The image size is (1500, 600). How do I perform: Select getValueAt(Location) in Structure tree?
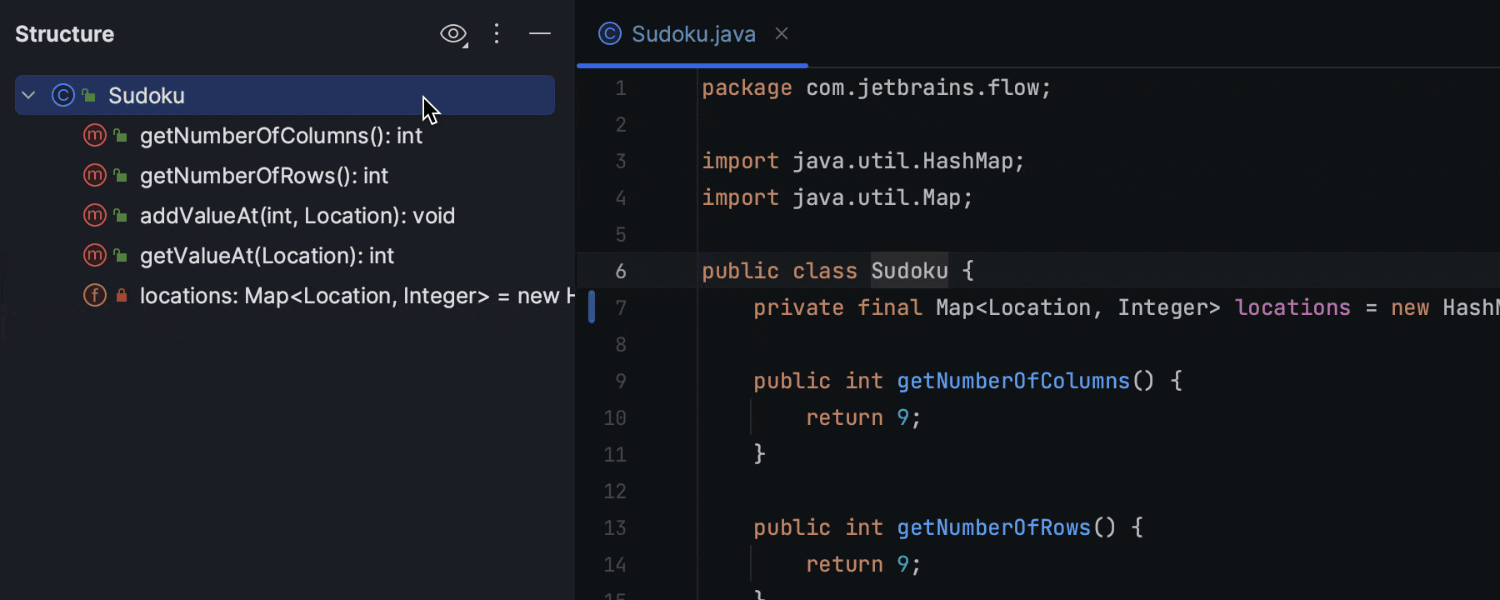point(267,256)
